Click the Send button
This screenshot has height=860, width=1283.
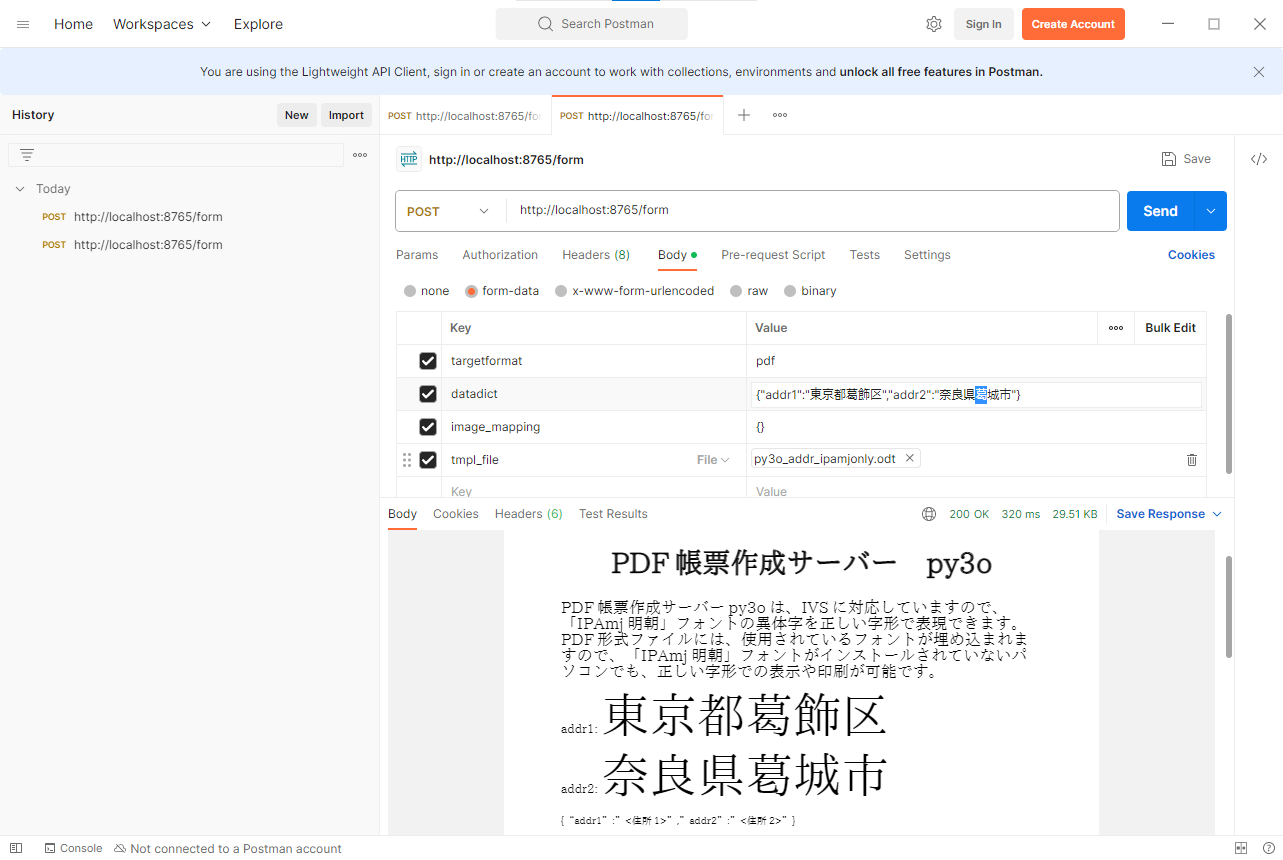pyautogui.click(x=1161, y=211)
